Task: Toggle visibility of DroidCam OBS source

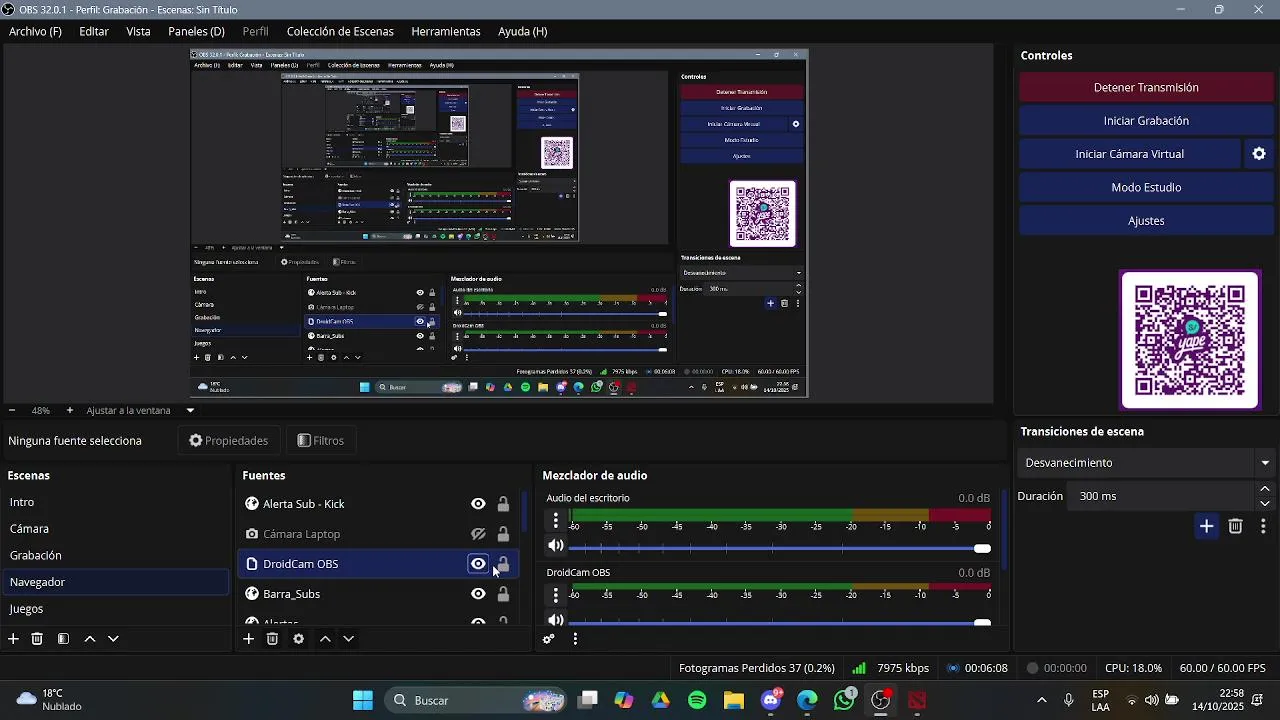Action: 478,564
